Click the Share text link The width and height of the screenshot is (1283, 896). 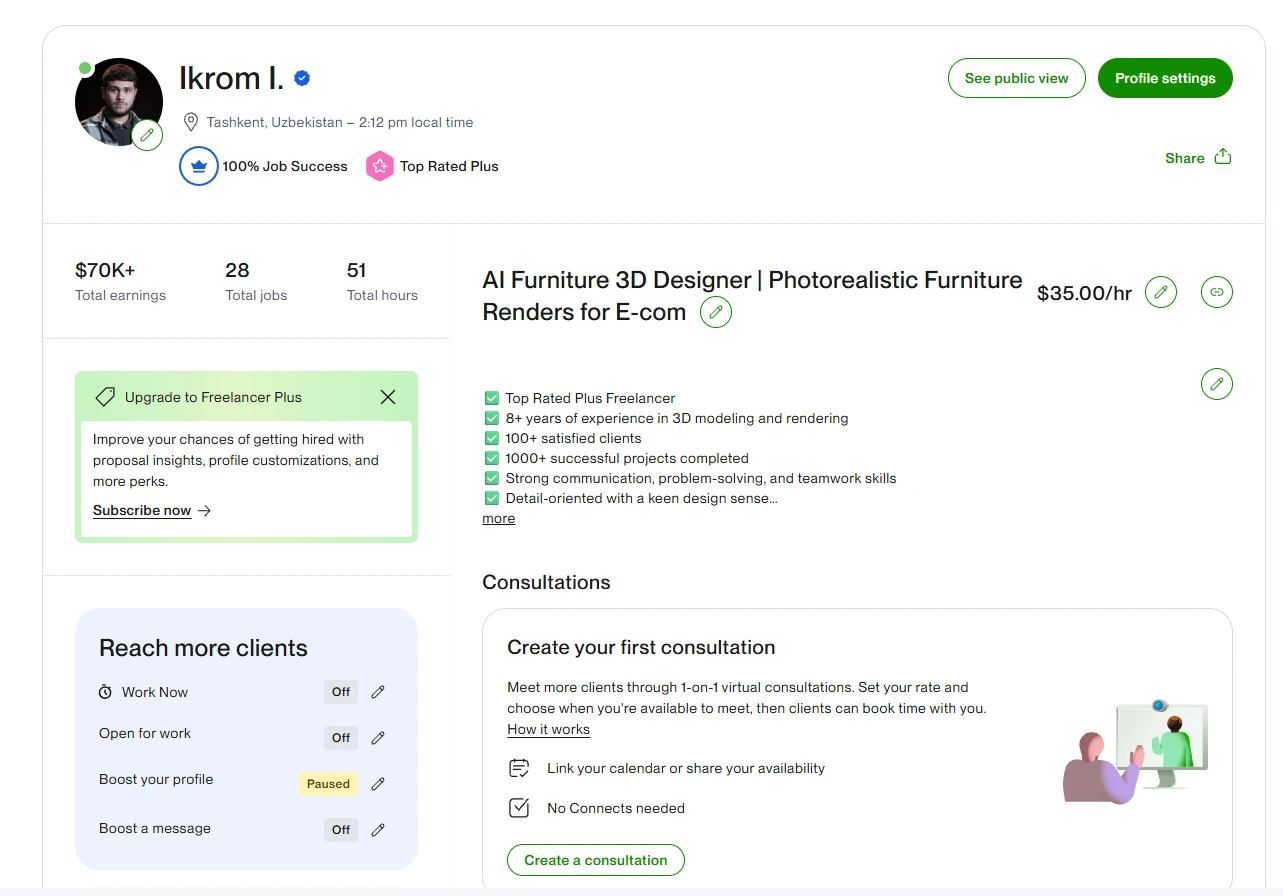coord(1185,158)
